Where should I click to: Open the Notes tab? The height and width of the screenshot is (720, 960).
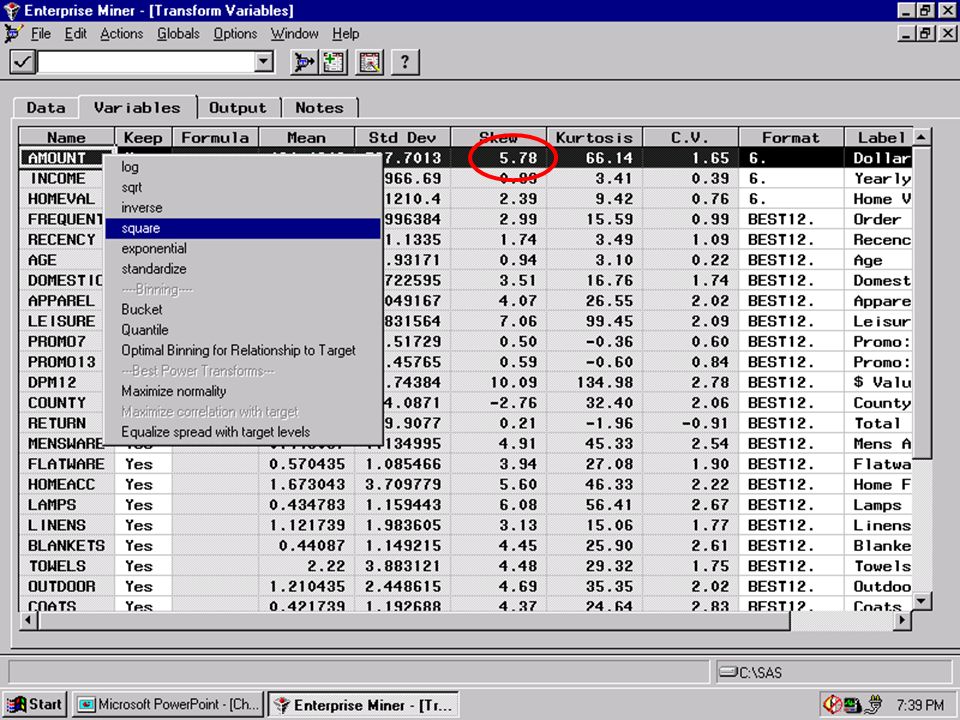[x=320, y=108]
